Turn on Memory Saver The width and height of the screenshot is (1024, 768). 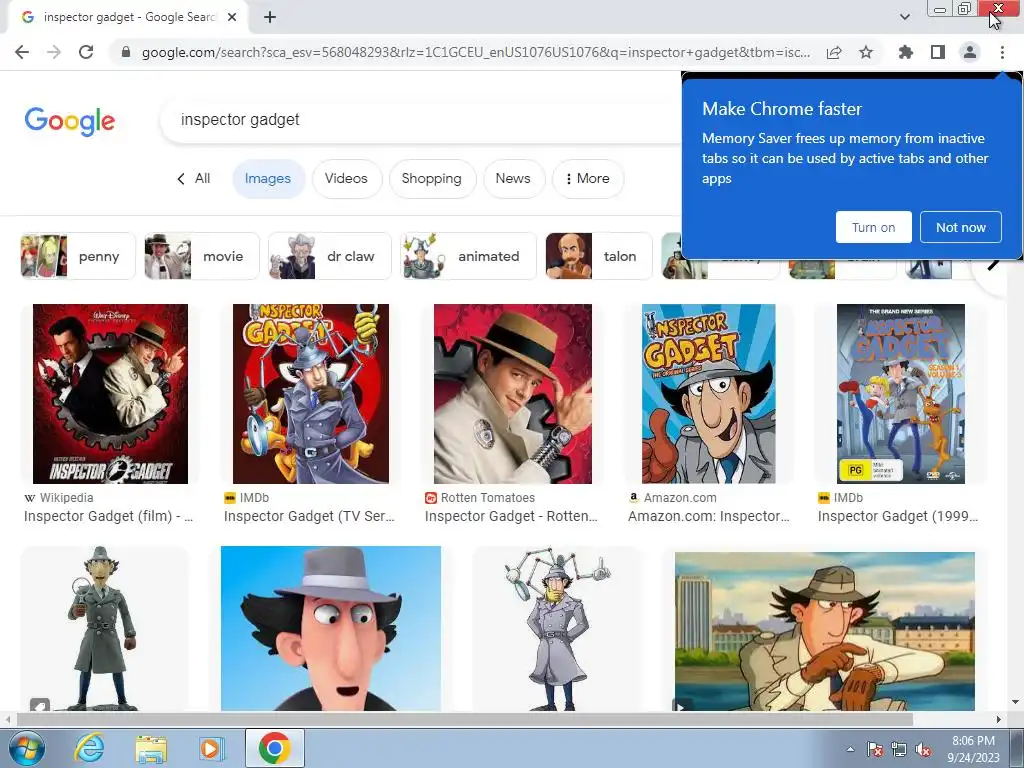click(x=873, y=227)
